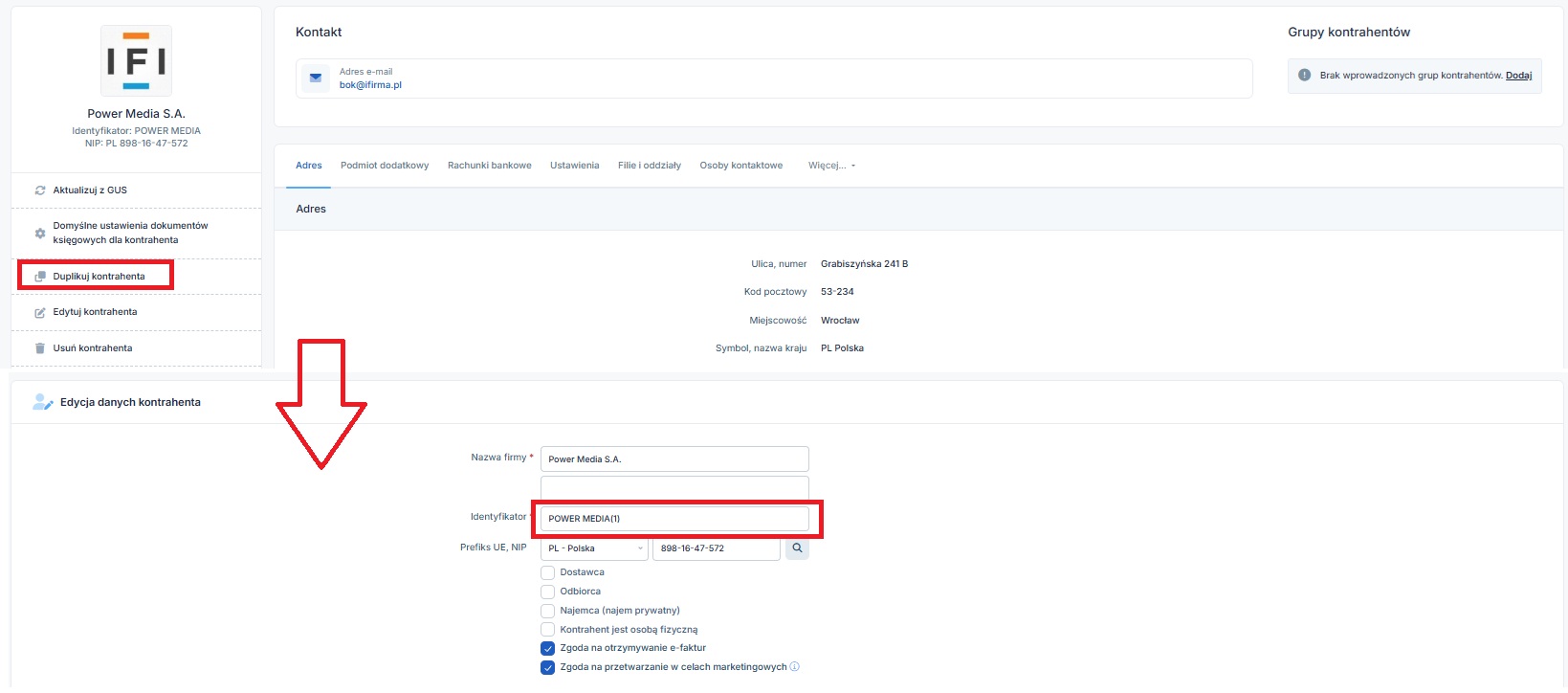Switch to the Rachunki bankowe tab
This screenshot has width=1568, height=693.
(489, 166)
